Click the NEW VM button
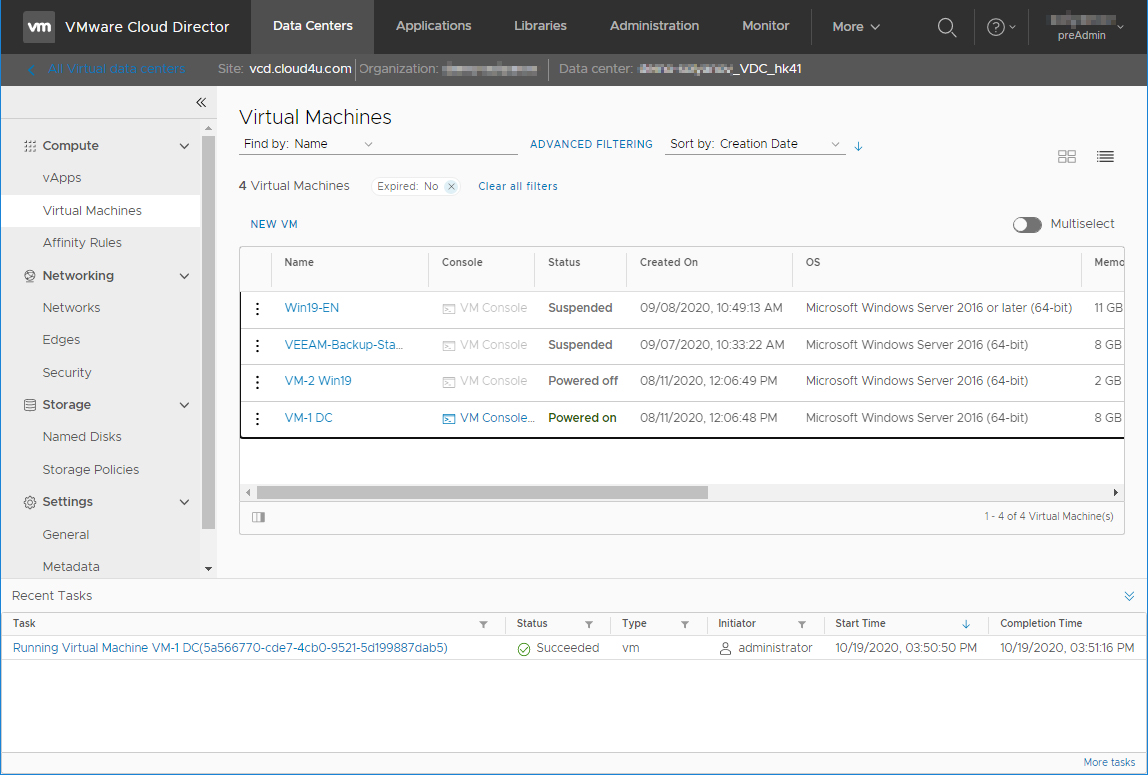The height and width of the screenshot is (775, 1148). 274,225
